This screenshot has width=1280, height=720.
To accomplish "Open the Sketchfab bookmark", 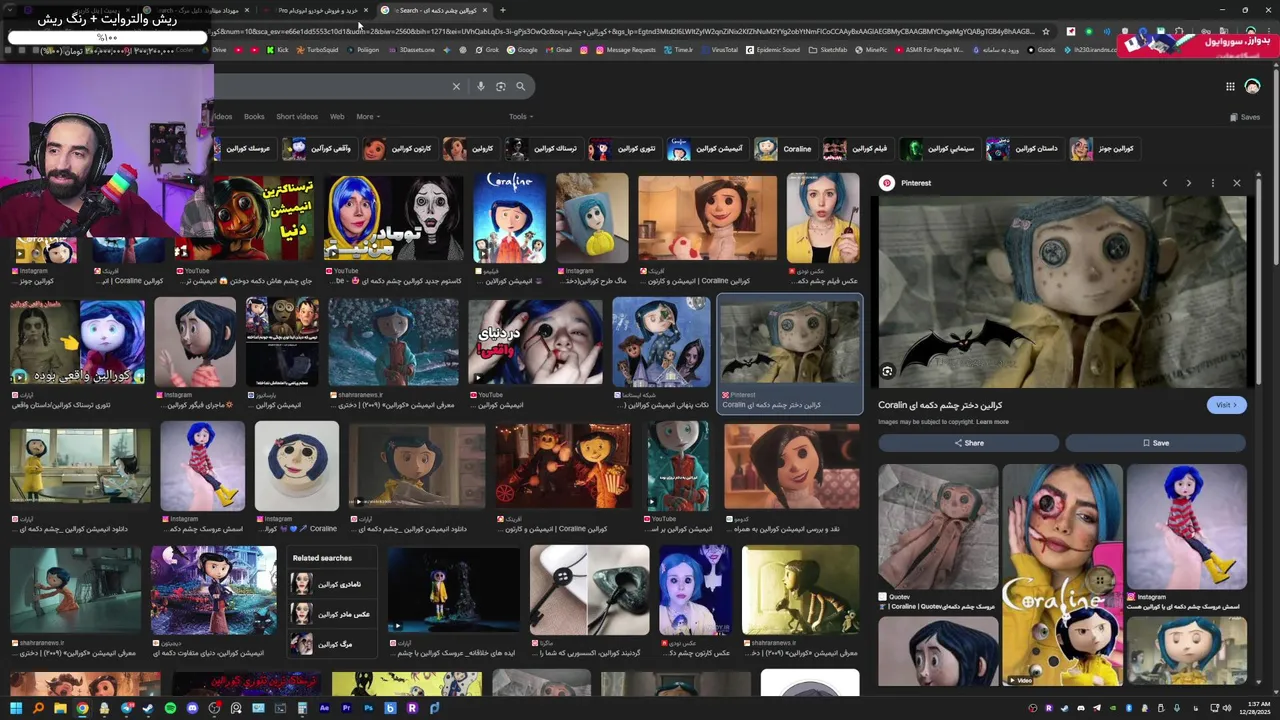I will [x=827, y=50].
